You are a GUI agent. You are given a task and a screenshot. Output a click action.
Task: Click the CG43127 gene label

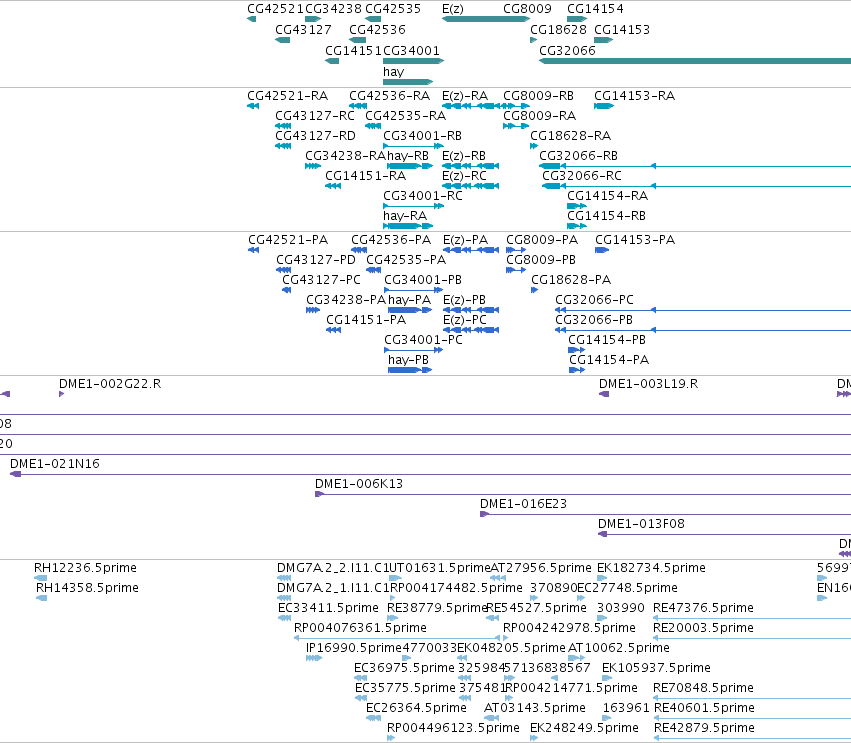pos(303,29)
